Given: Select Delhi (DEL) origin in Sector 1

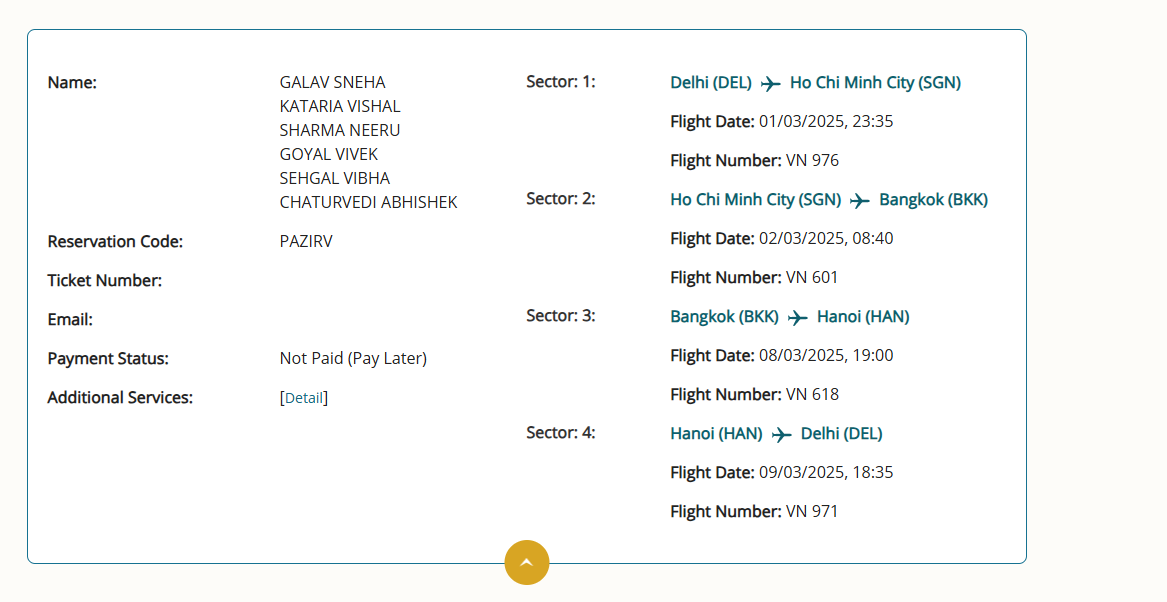Looking at the screenshot, I should pos(711,83).
